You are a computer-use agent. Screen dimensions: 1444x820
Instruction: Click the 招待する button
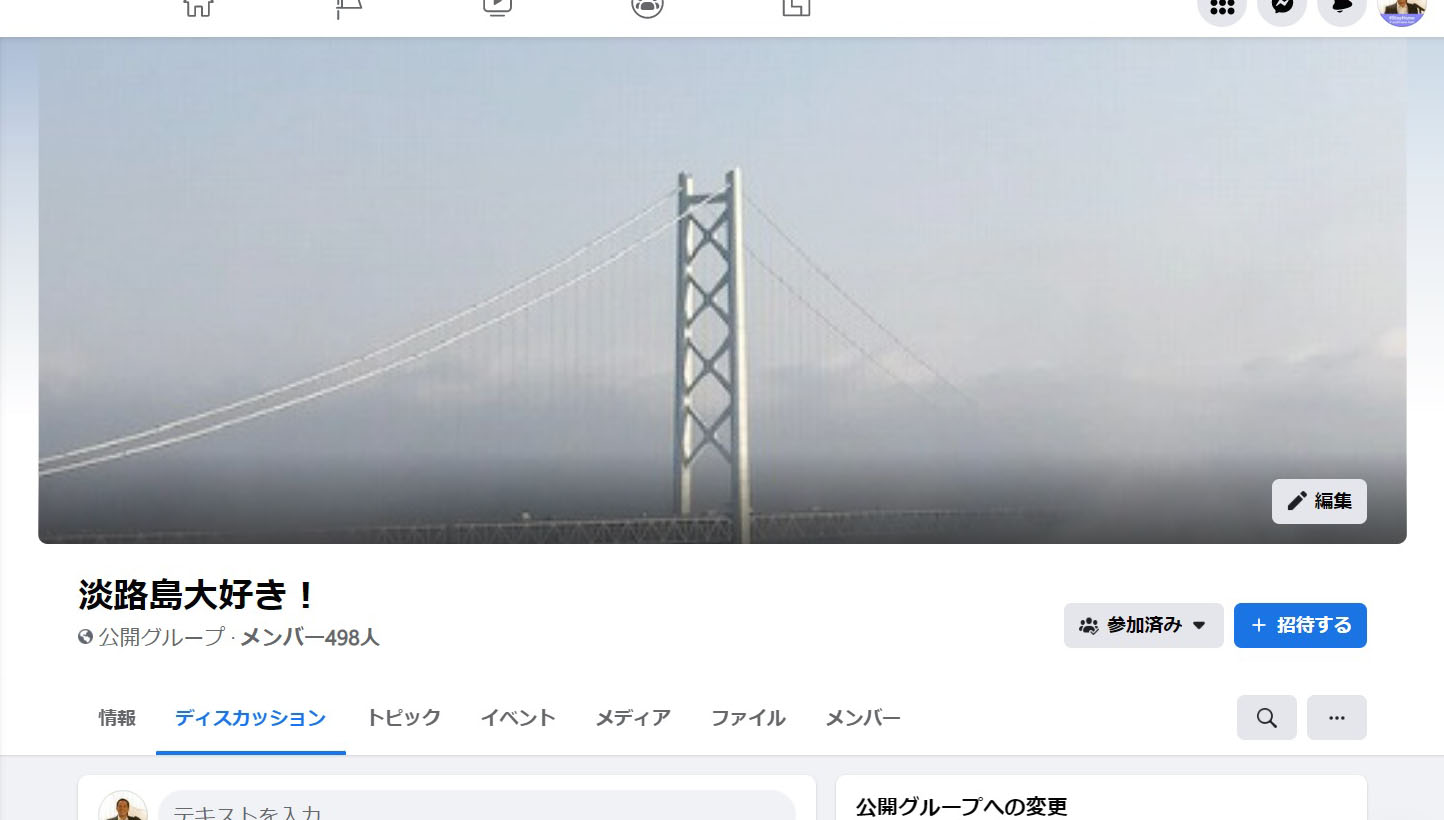tap(1300, 626)
